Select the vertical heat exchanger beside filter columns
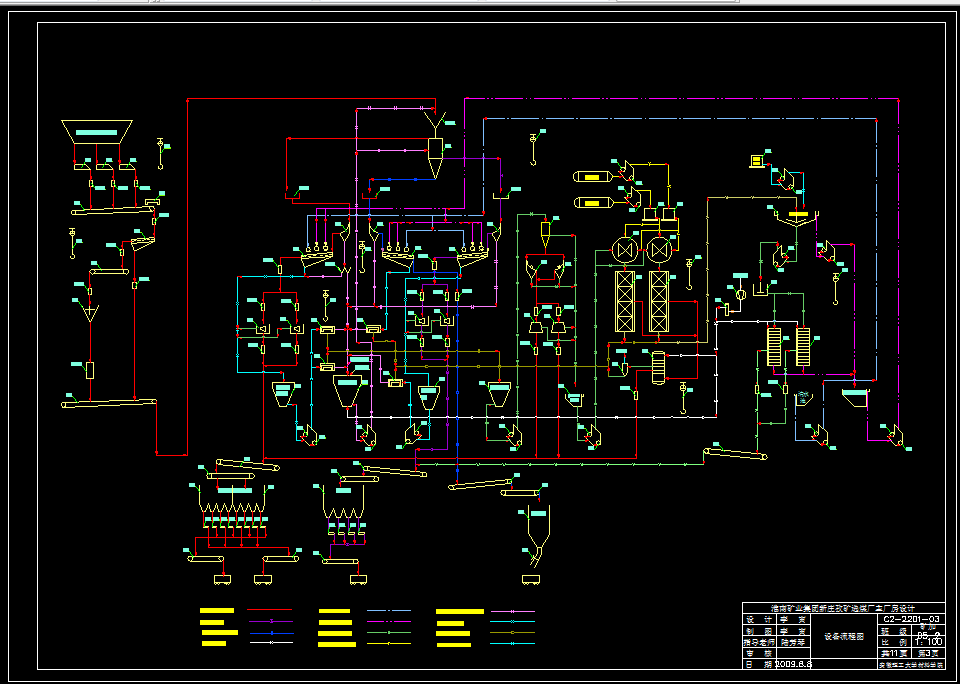Image resolution: width=960 pixels, height=684 pixels. (659, 367)
